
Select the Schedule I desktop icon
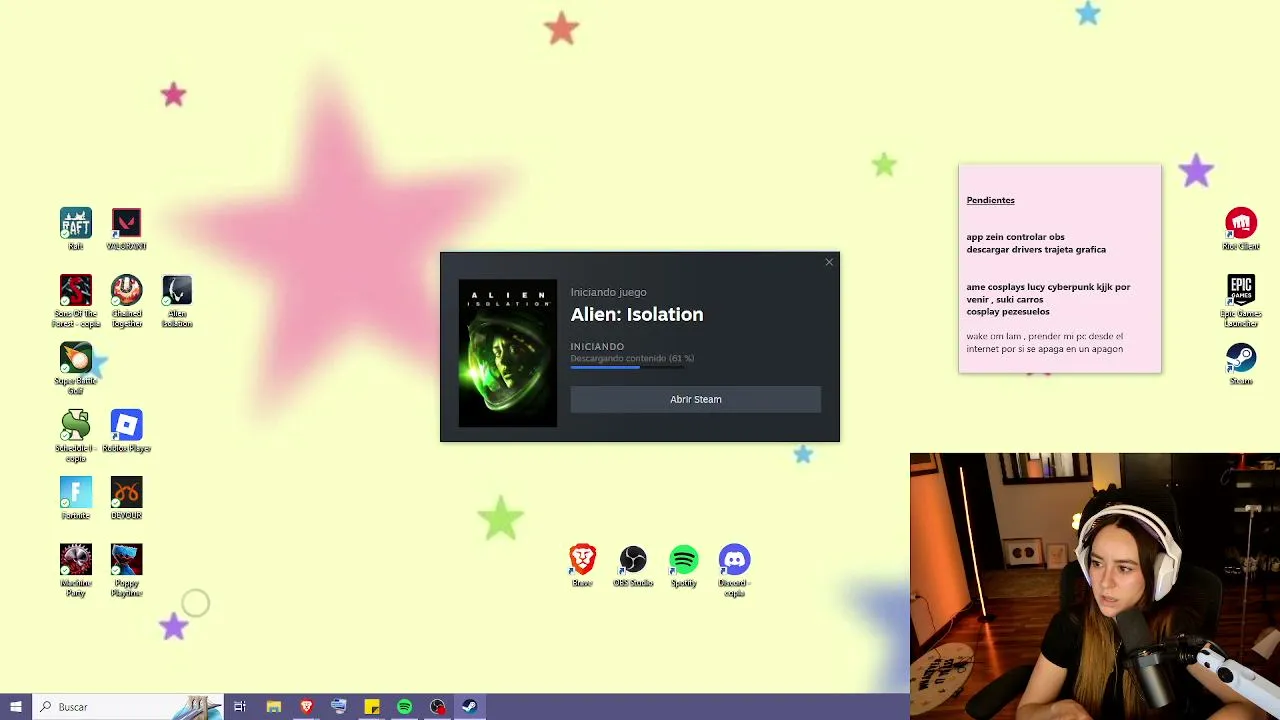coord(76,436)
